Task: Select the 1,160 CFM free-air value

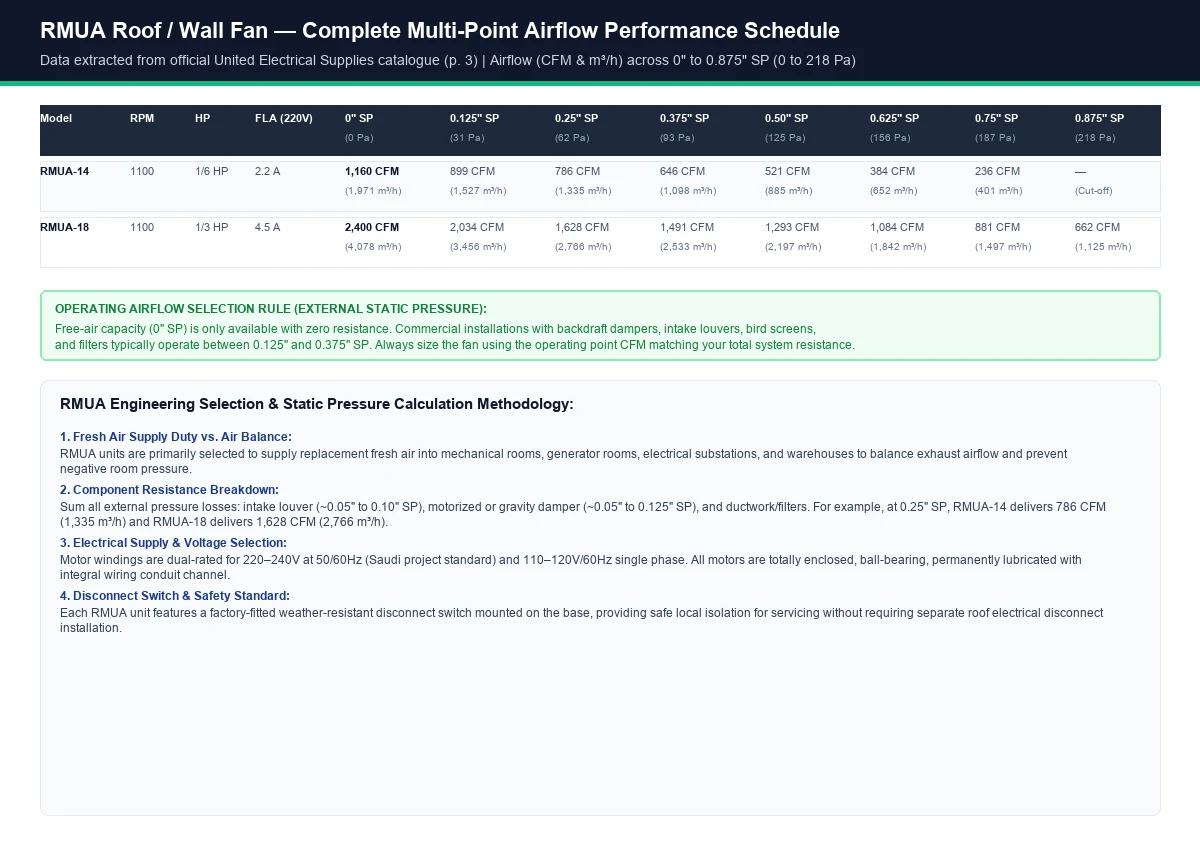Action: click(372, 171)
